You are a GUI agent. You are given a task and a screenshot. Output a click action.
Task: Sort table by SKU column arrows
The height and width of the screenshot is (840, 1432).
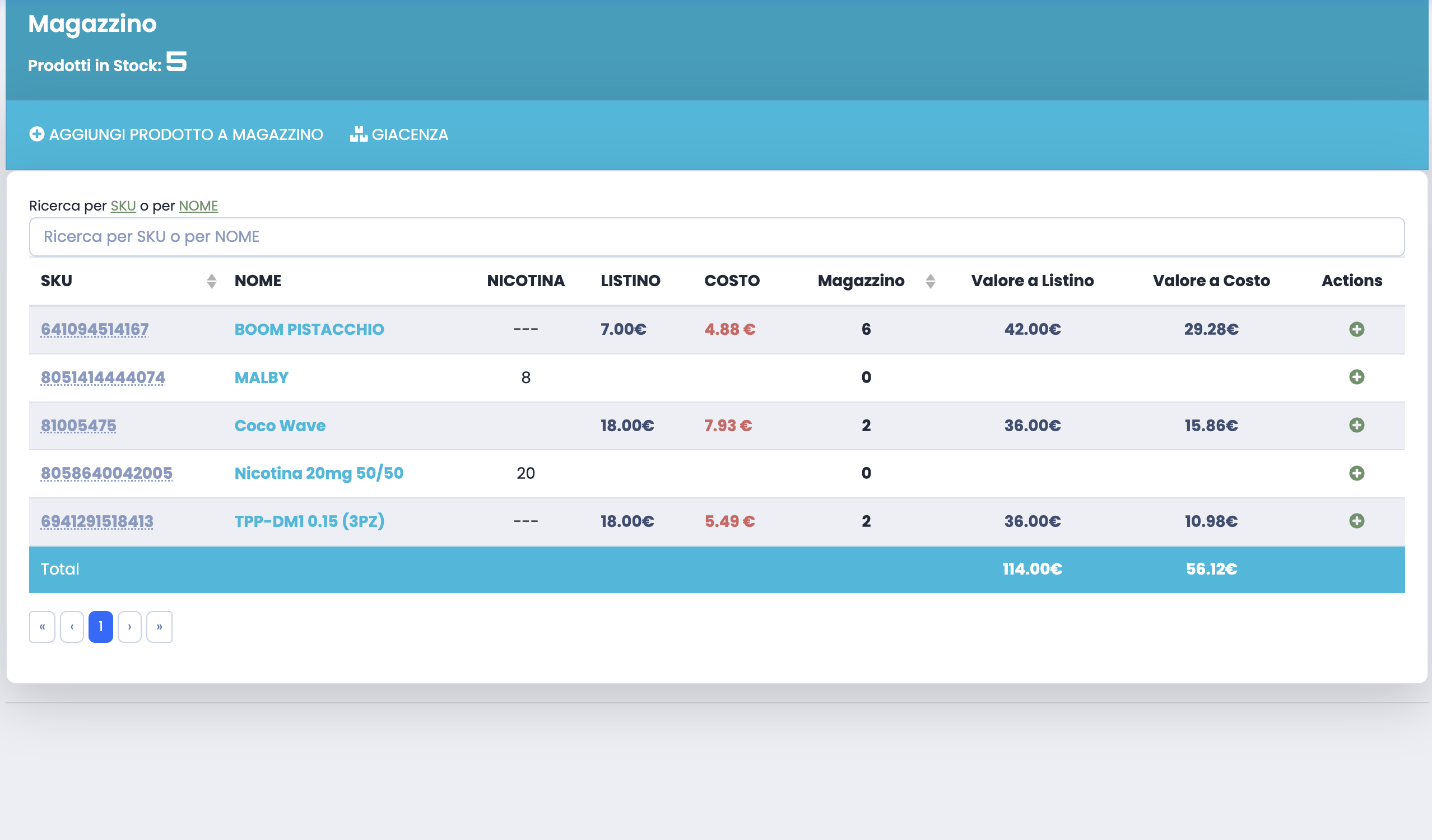click(x=211, y=281)
